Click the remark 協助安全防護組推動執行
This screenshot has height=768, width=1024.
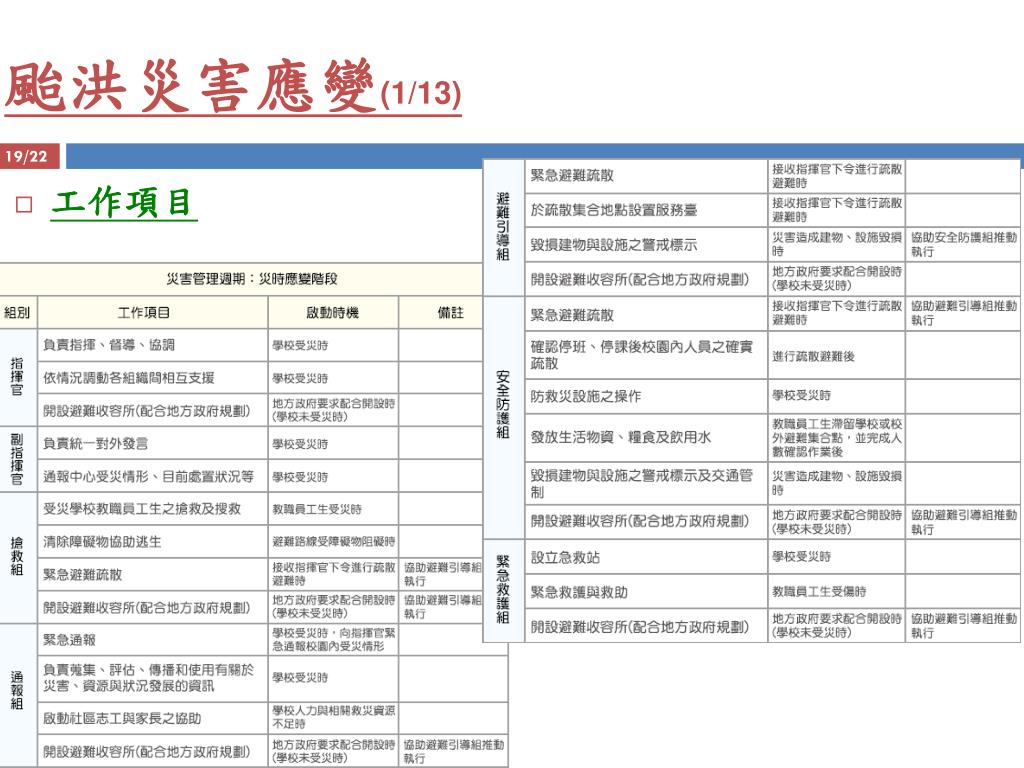(963, 244)
